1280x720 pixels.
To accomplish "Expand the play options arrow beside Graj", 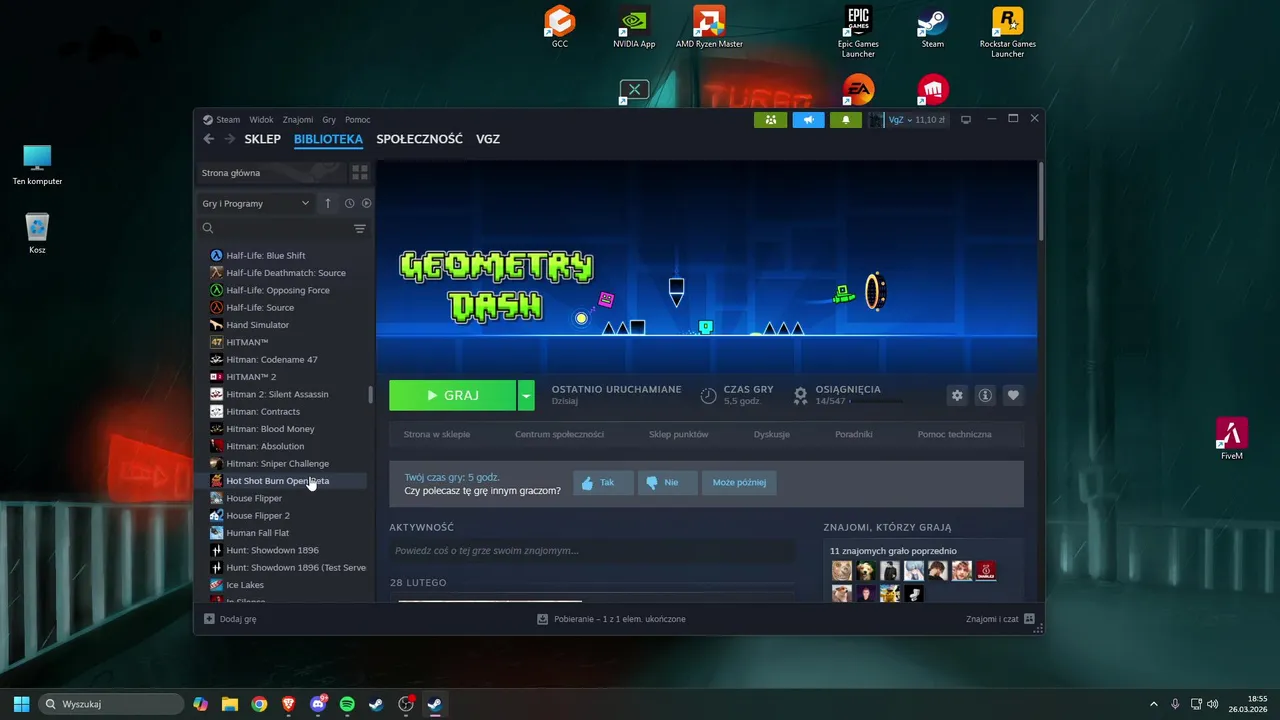I will point(526,395).
